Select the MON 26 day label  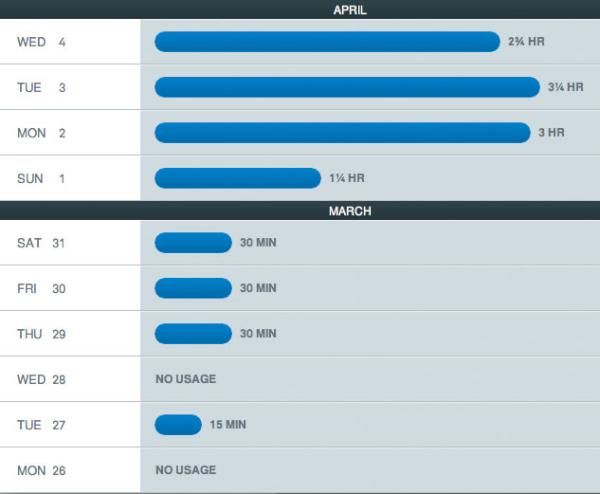pyautogui.click(x=41, y=470)
